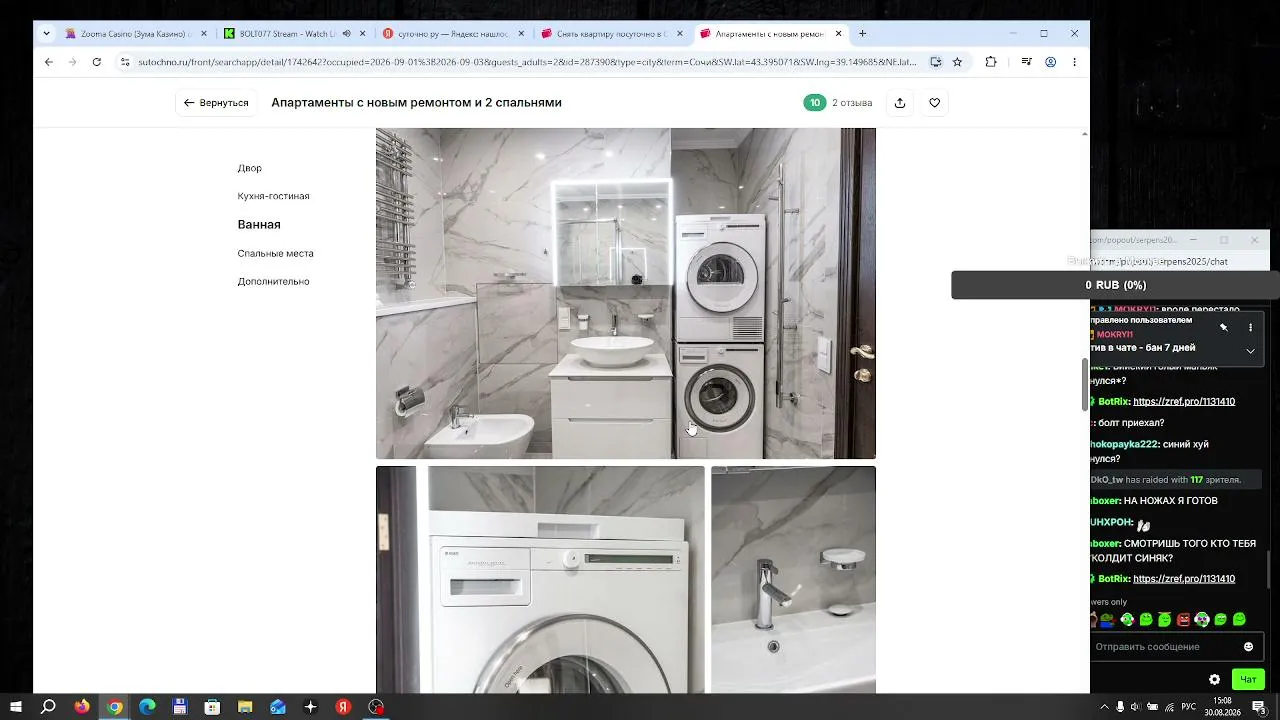
Task: Open the Chrome tab search dropdown
Action: pyautogui.click(x=46, y=33)
